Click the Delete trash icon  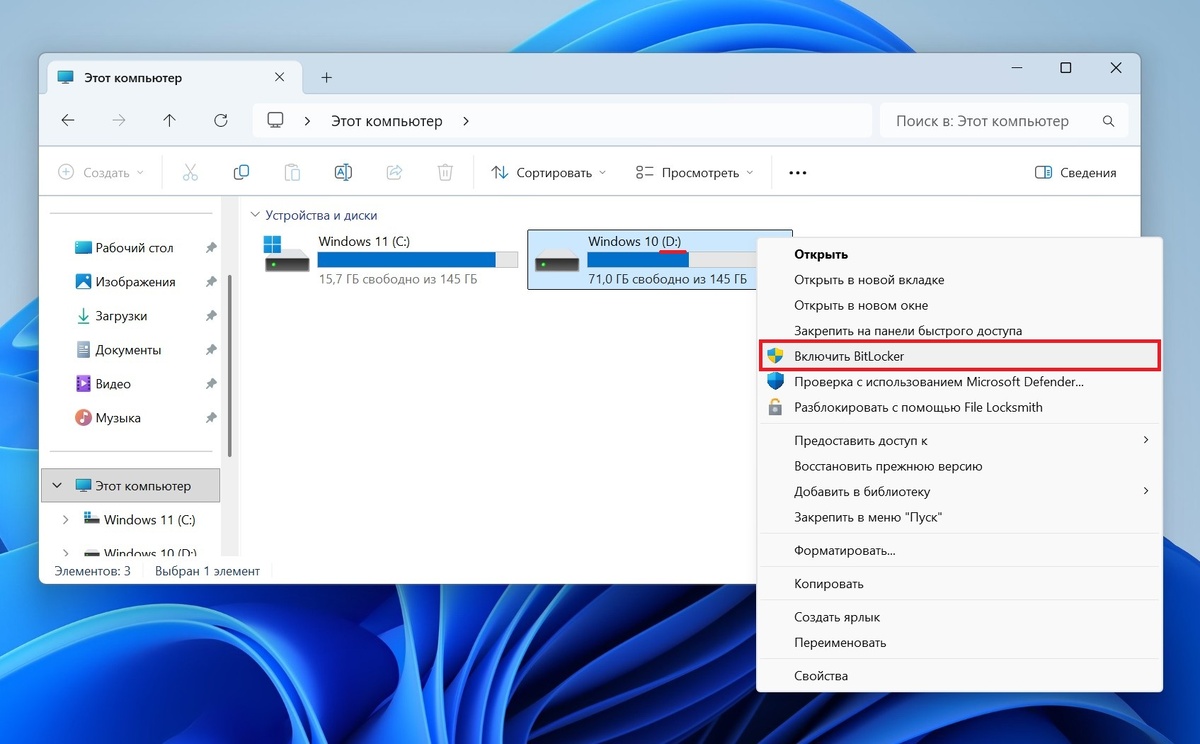445,172
